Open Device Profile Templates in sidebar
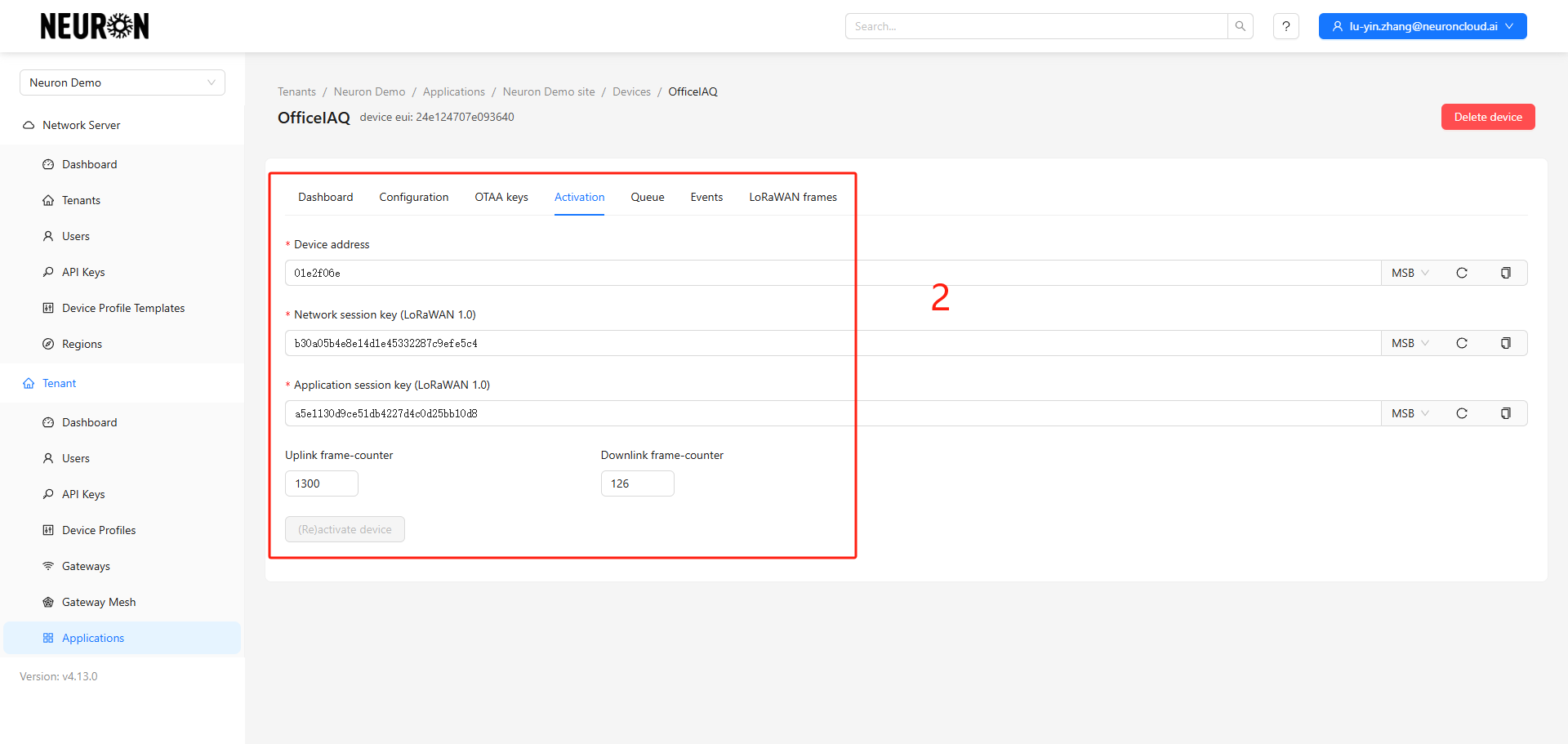Screen dimensions: 1568x744 coord(122,308)
